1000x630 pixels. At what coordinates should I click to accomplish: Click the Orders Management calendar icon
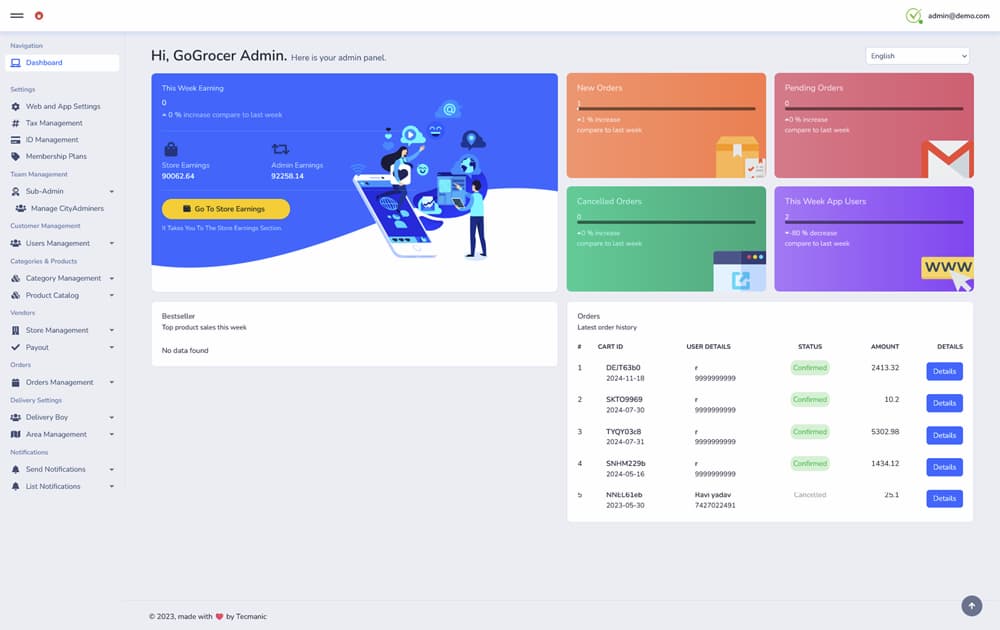(x=15, y=383)
